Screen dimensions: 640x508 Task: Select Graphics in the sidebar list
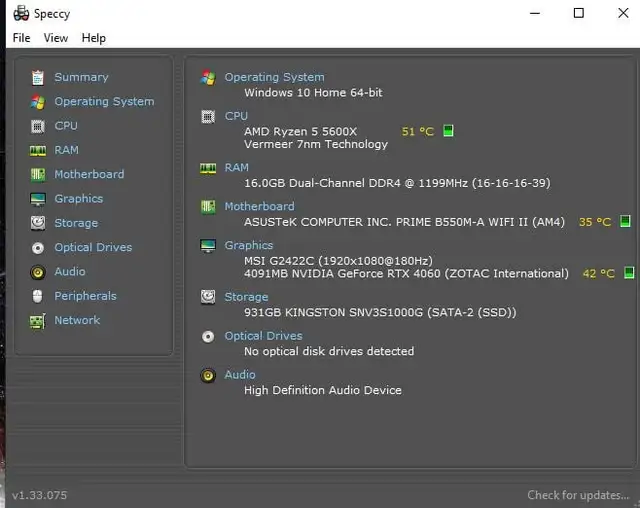tap(79, 199)
